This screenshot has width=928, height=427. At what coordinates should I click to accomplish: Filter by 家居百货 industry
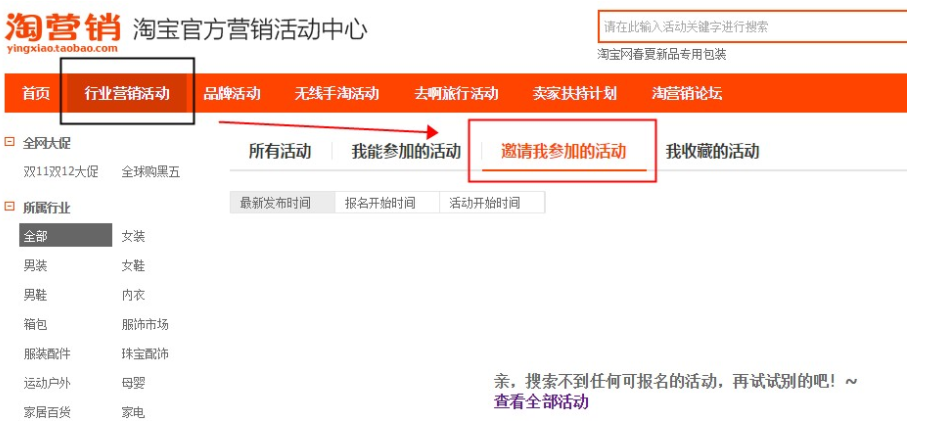(x=47, y=412)
